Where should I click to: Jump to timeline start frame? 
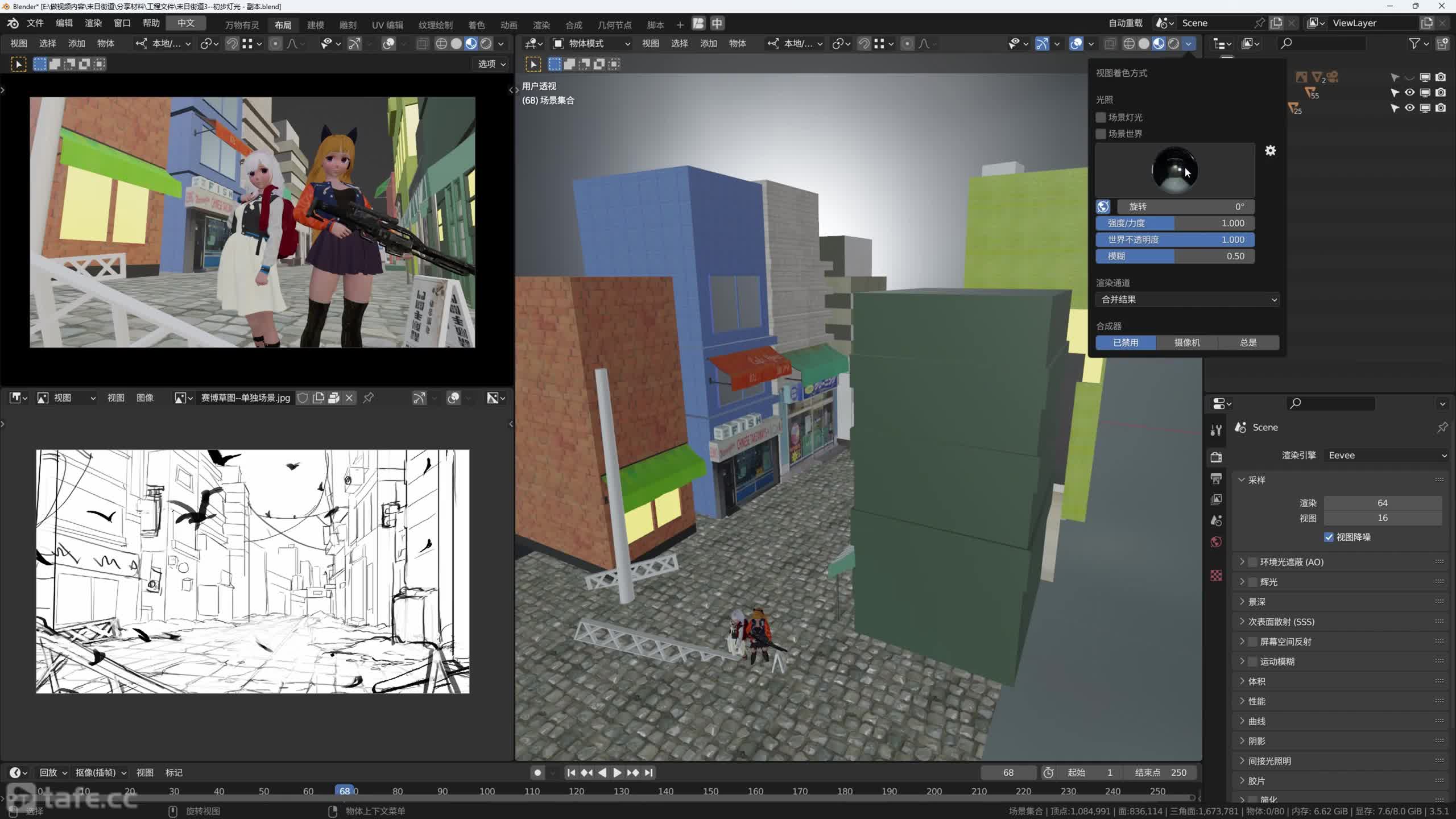point(571,772)
